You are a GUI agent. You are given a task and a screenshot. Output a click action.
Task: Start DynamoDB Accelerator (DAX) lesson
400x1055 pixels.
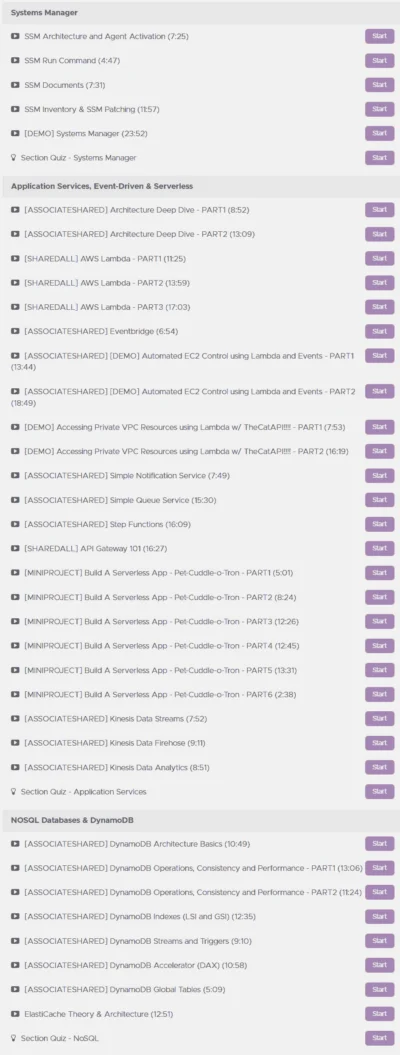379,965
